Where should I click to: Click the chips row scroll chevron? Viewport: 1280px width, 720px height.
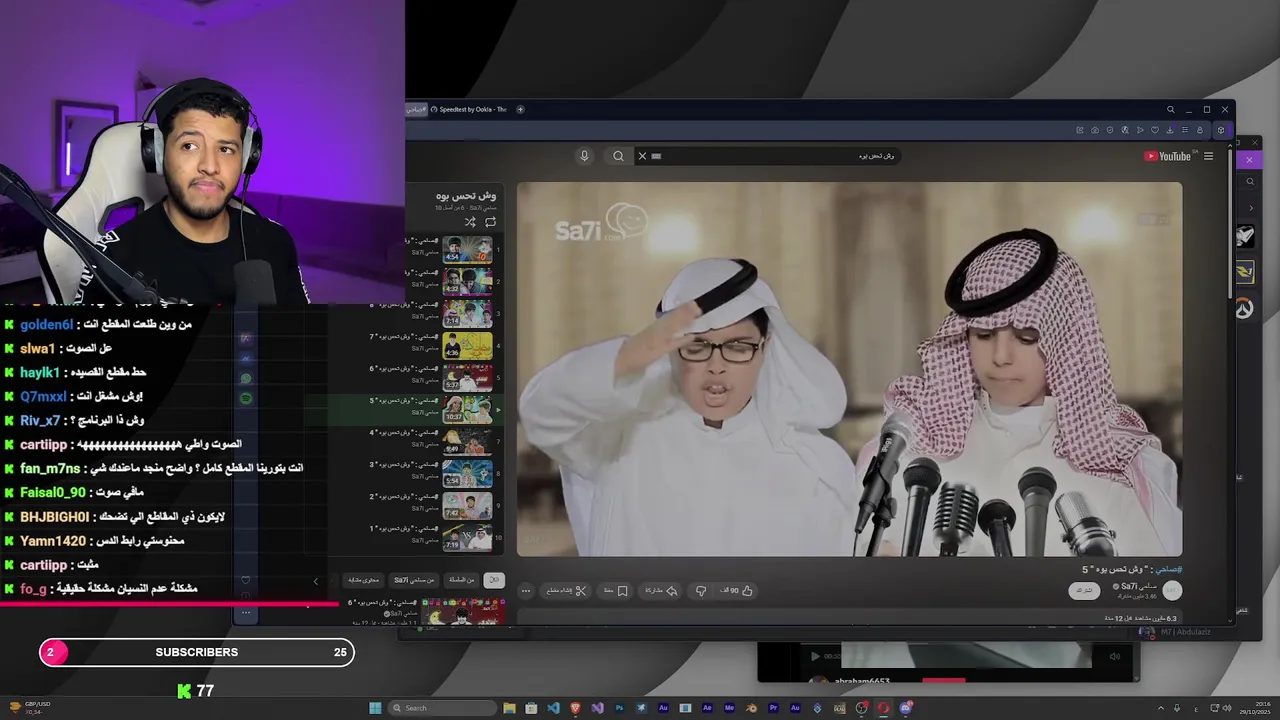316,581
